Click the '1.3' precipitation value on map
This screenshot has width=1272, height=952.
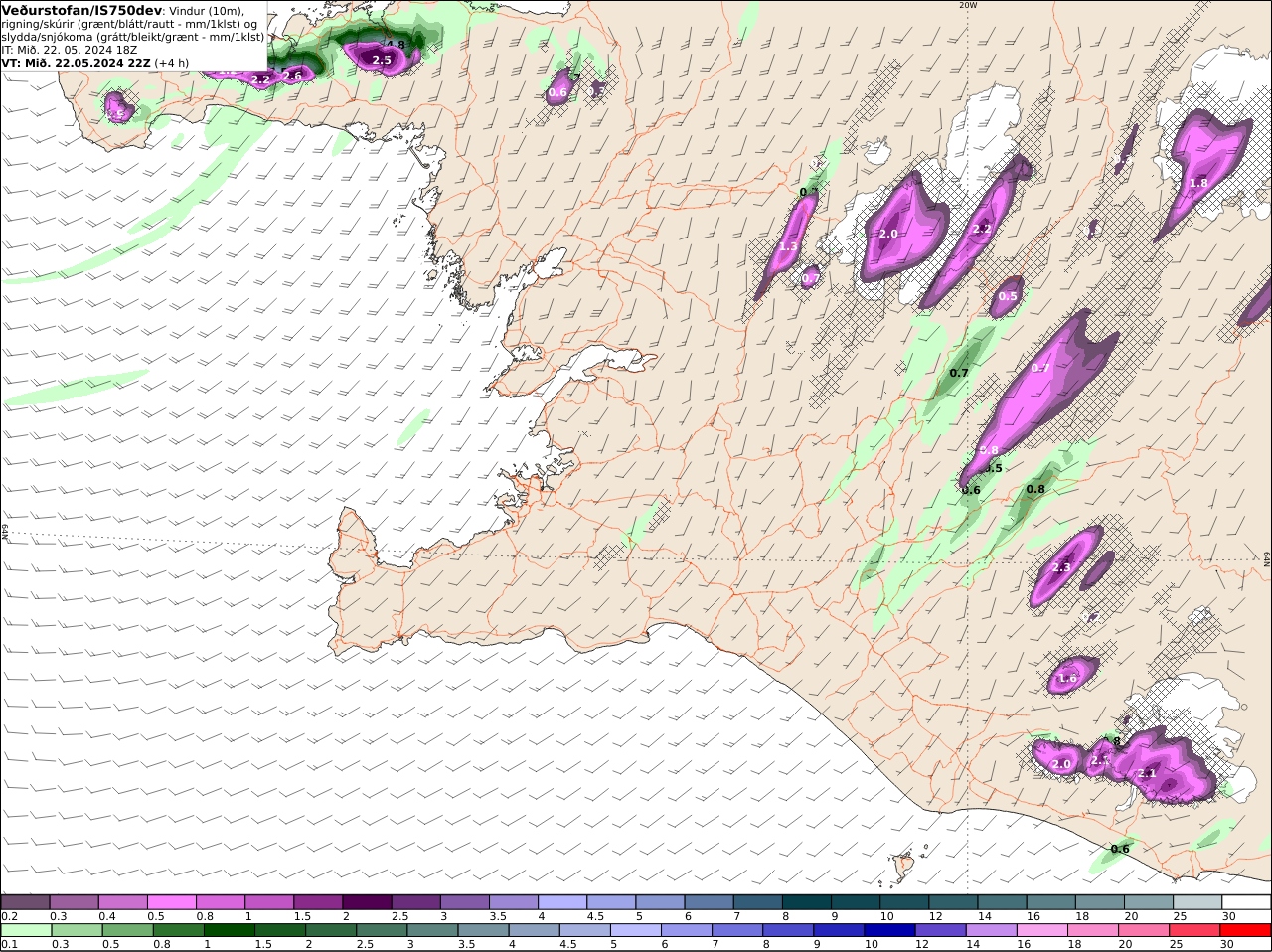coord(788,246)
